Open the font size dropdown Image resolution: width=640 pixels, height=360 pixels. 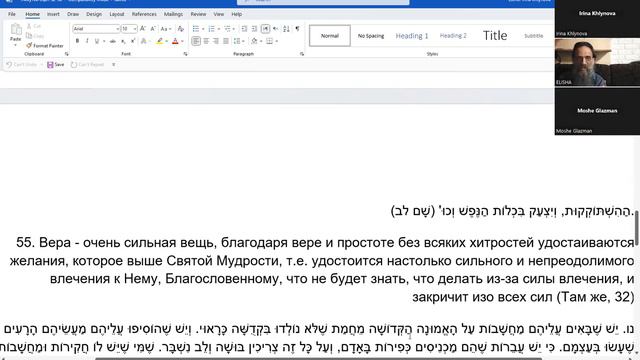[x=135, y=29]
